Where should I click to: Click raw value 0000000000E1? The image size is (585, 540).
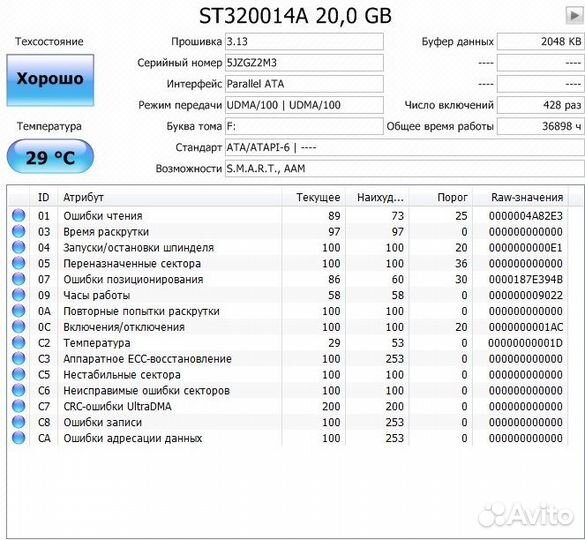526,247
